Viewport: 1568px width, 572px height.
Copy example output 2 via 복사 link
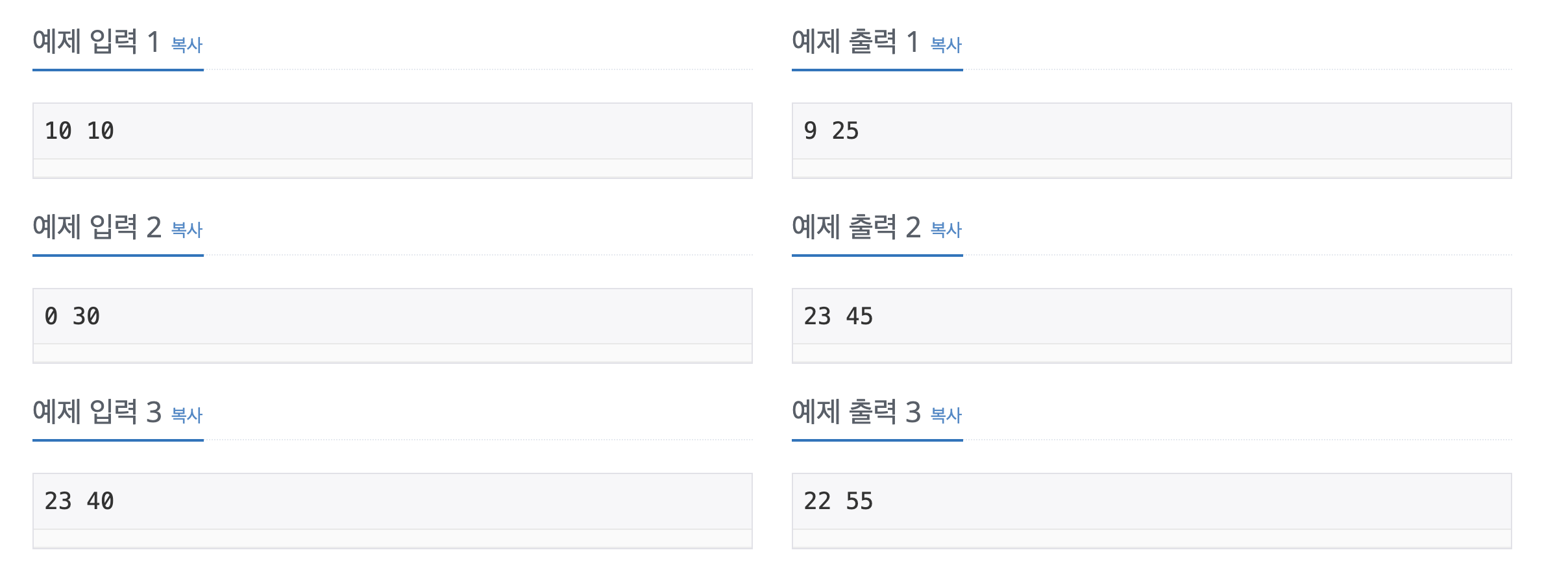[946, 230]
